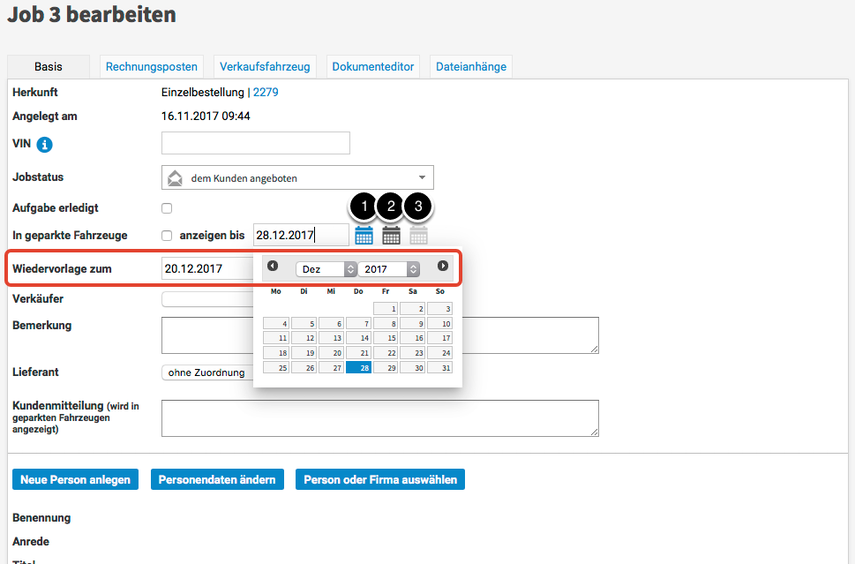Screen dimensions: 855x564
Task: Click the Neue Person anlegen button
Action: coord(76,480)
